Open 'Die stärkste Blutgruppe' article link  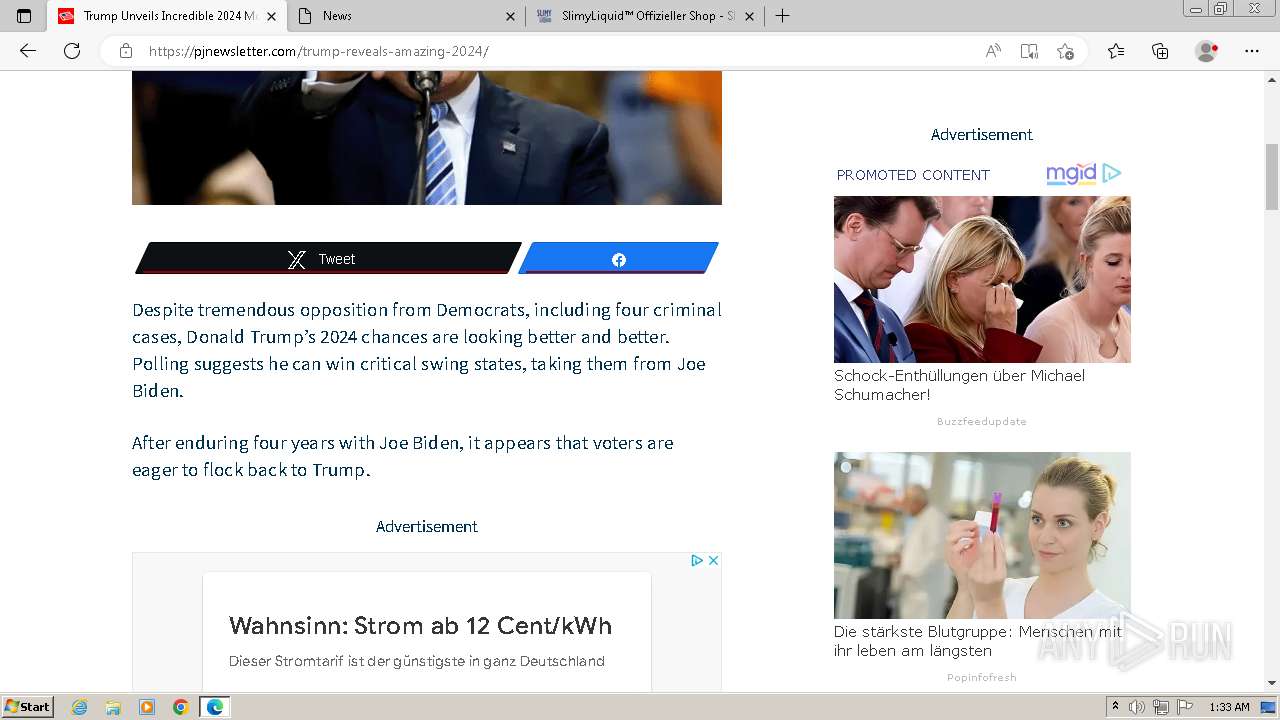pos(978,641)
